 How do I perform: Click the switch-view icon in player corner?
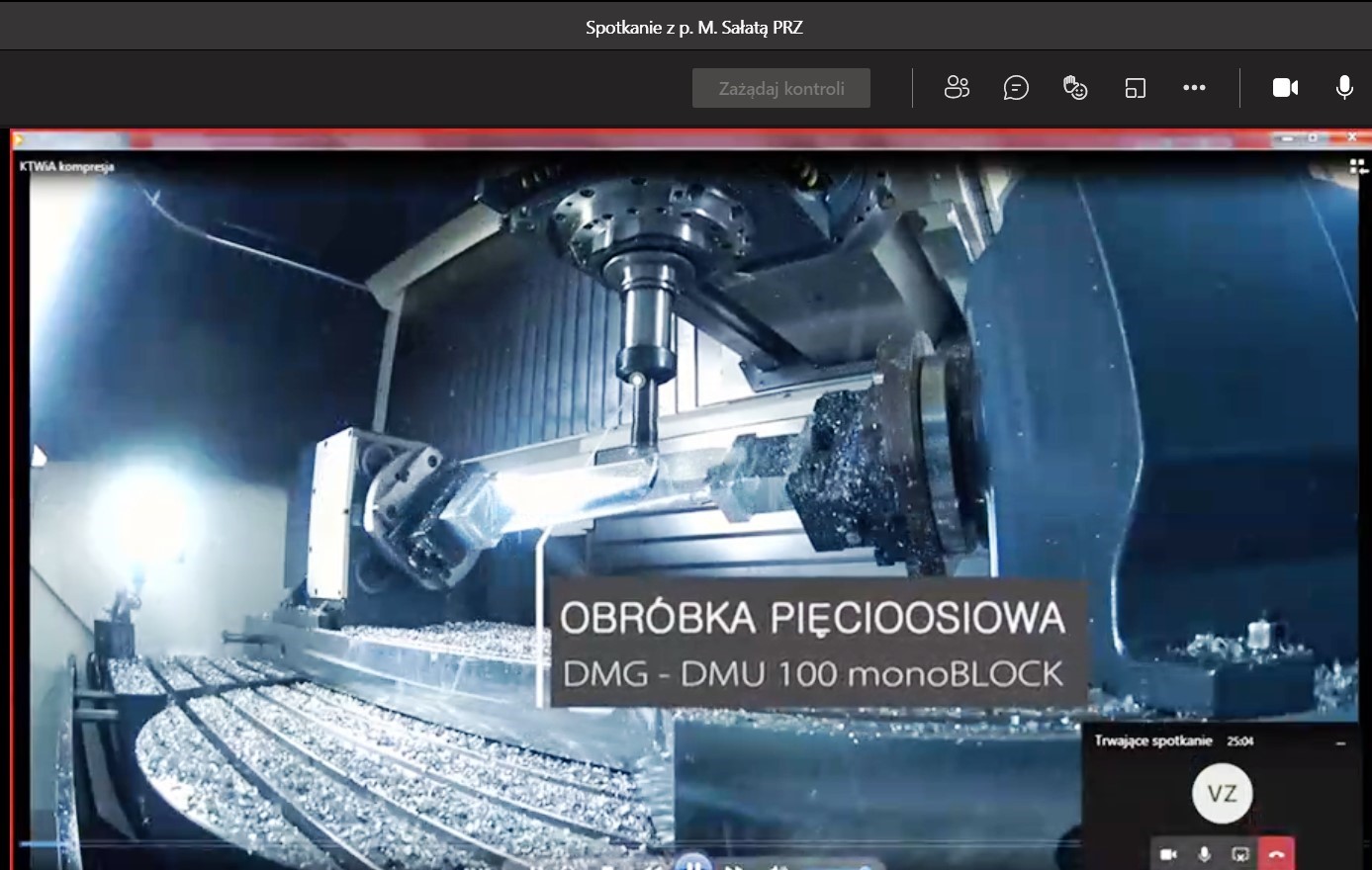1358,167
